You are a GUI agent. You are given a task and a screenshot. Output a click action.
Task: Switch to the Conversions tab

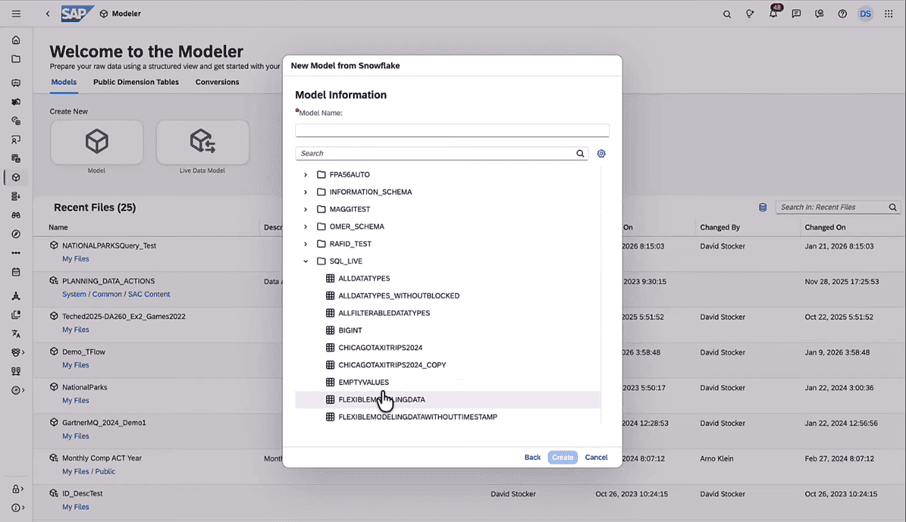(x=217, y=82)
